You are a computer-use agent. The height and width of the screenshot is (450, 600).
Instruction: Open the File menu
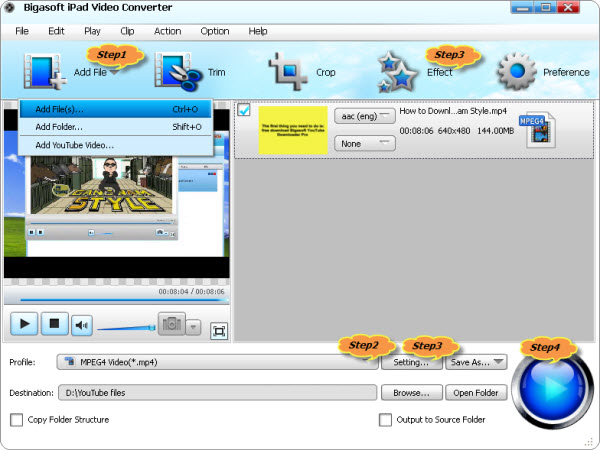click(22, 31)
